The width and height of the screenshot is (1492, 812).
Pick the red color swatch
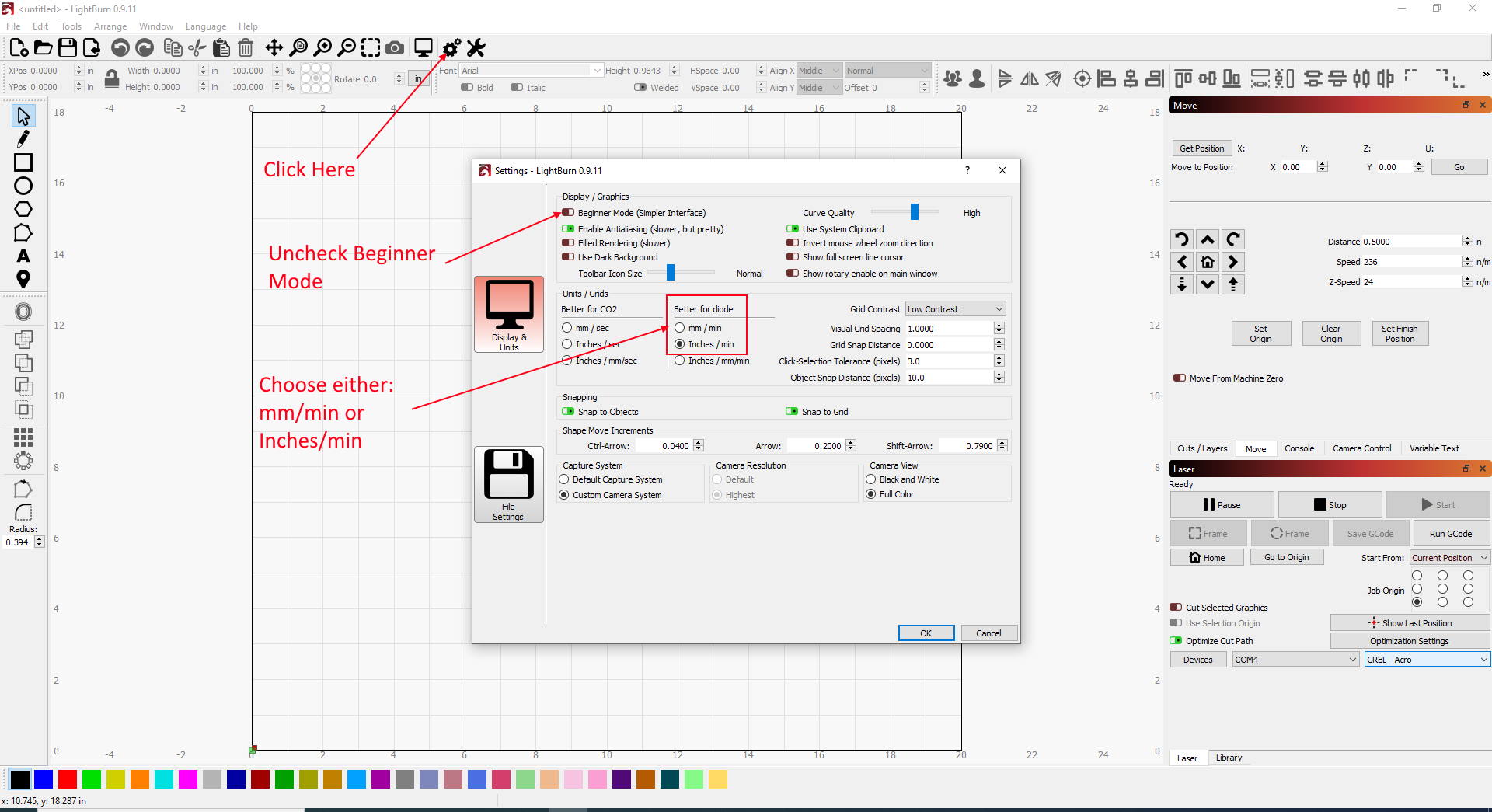pos(68,779)
